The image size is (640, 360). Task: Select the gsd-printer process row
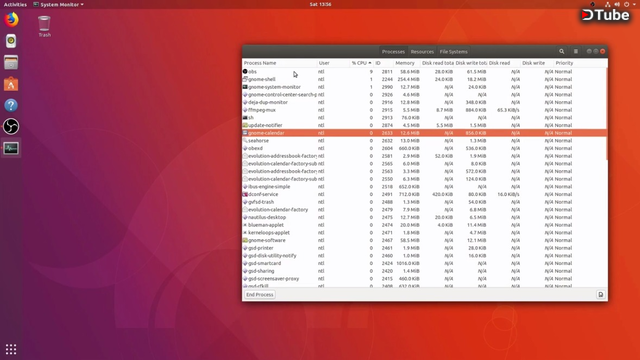point(424,248)
